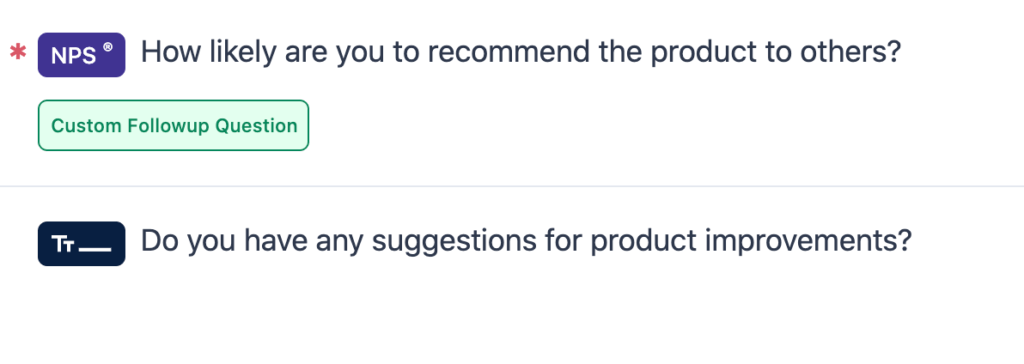
Task: Click the "NPS" letters inside the purple badge
Action: tap(74, 56)
